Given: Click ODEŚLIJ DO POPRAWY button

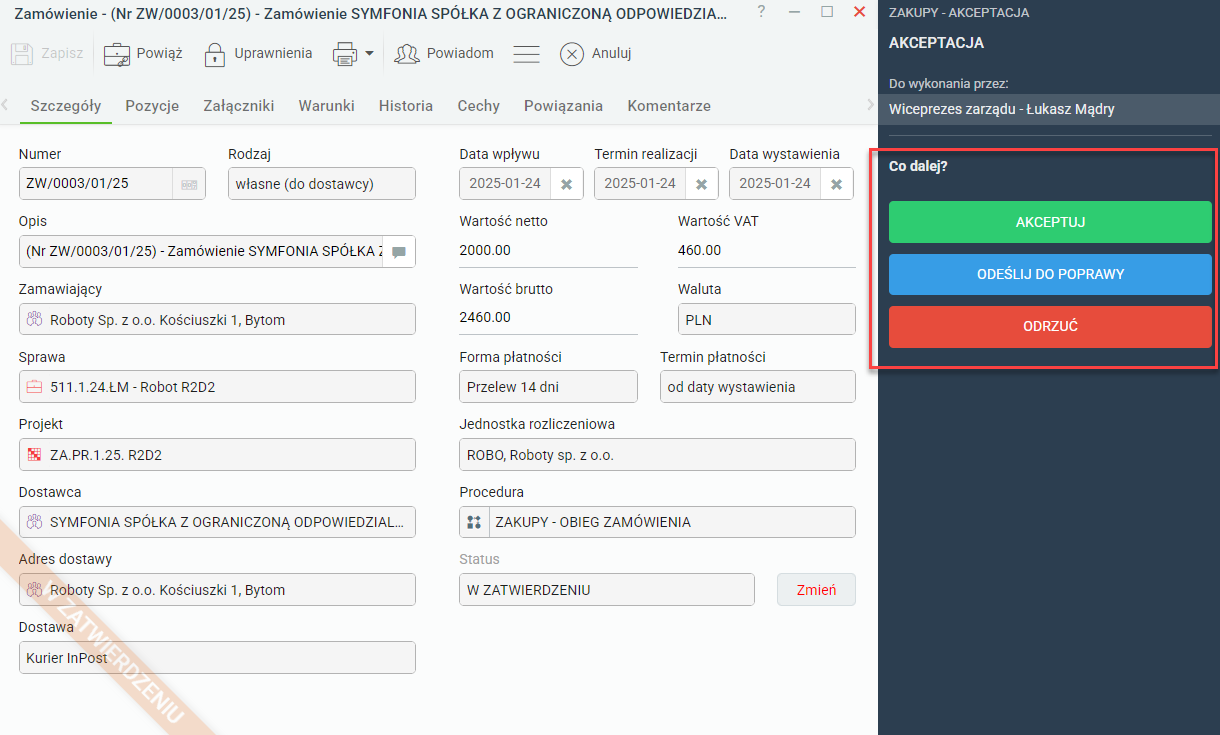Looking at the screenshot, I should [1050, 274].
